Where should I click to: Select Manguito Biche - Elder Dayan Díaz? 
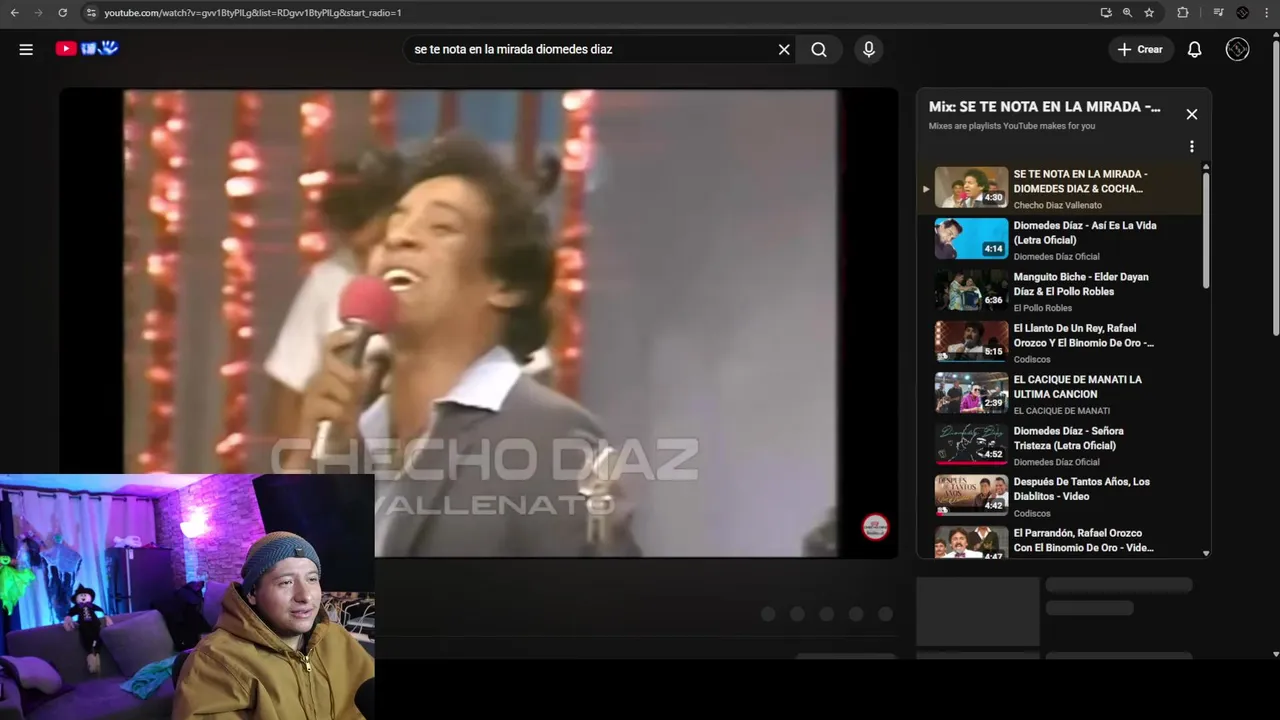pyautogui.click(x=1081, y=284)
